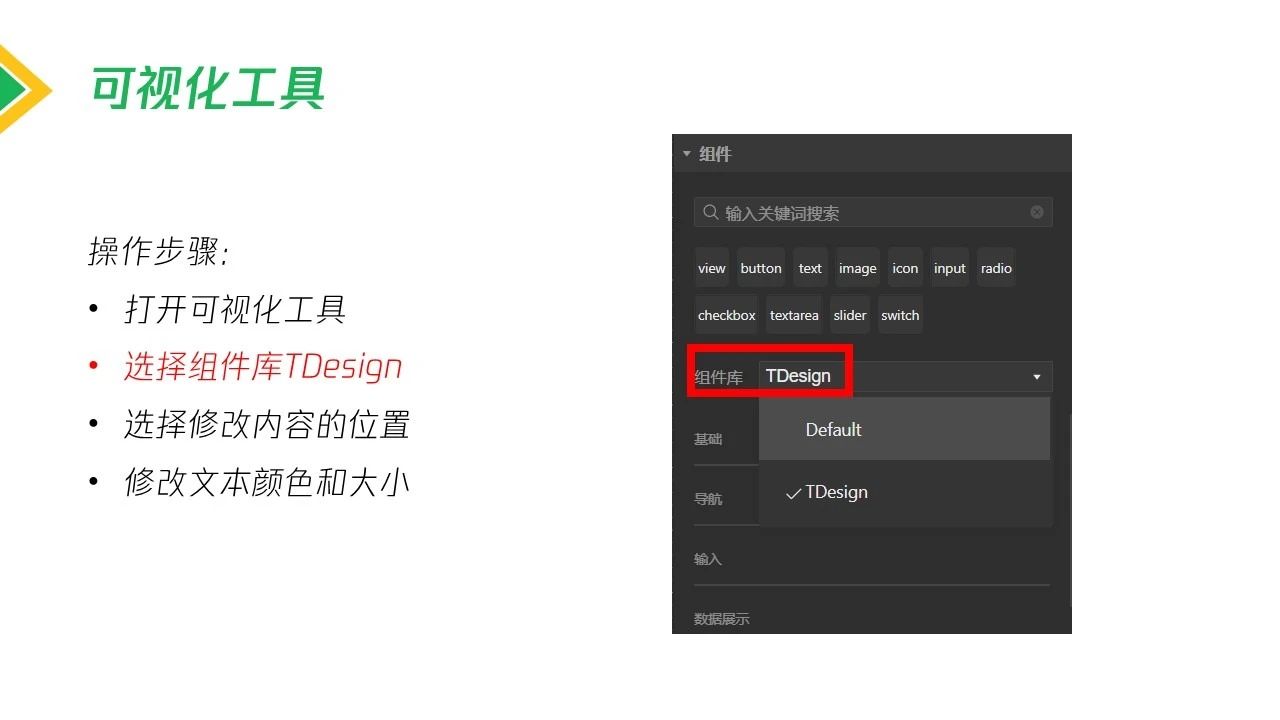The height and width of the screenshot is (720, 1280).
Task: Select the slider component chip
Action: (x=850, y=315)
